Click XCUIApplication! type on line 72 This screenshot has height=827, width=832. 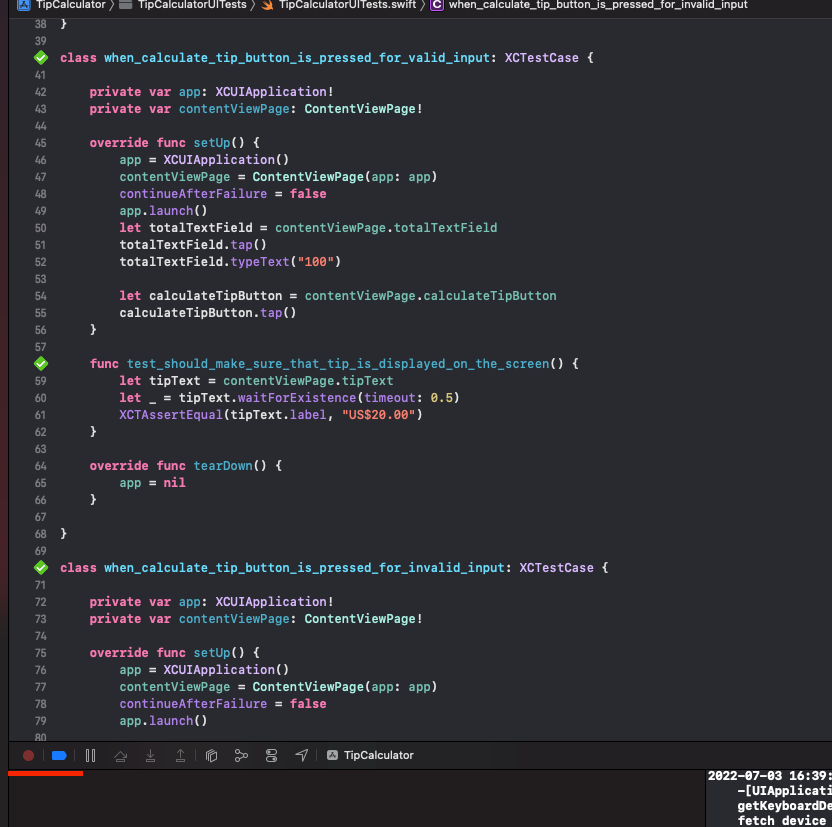[x=274, y=602]
